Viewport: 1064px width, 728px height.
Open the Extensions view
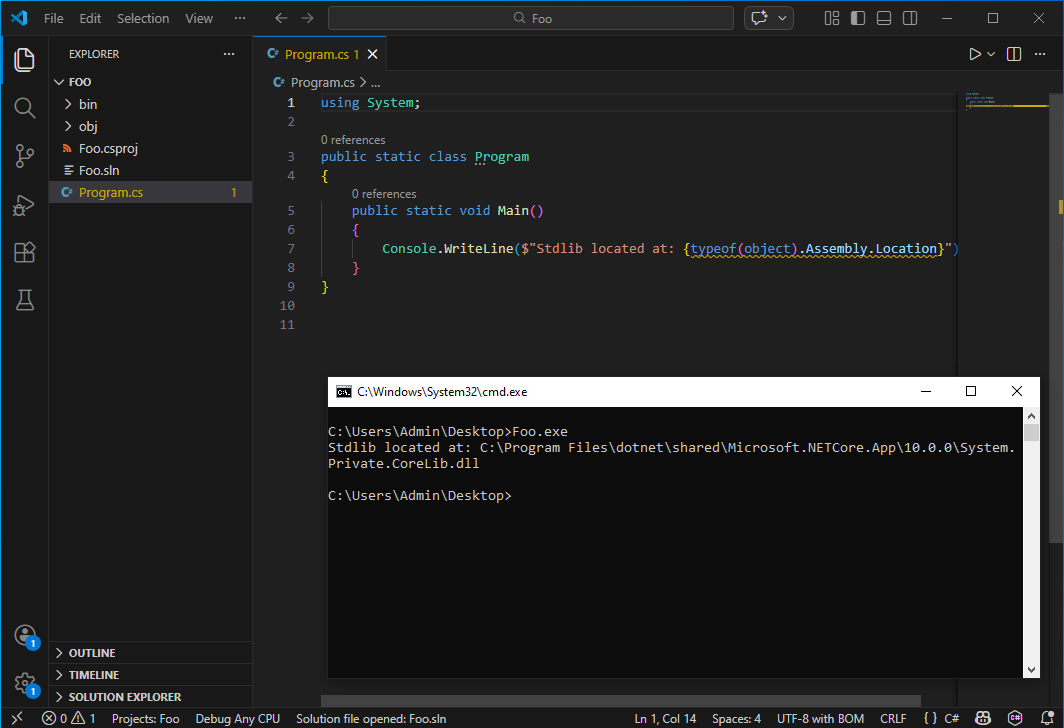tap(24, 253)
